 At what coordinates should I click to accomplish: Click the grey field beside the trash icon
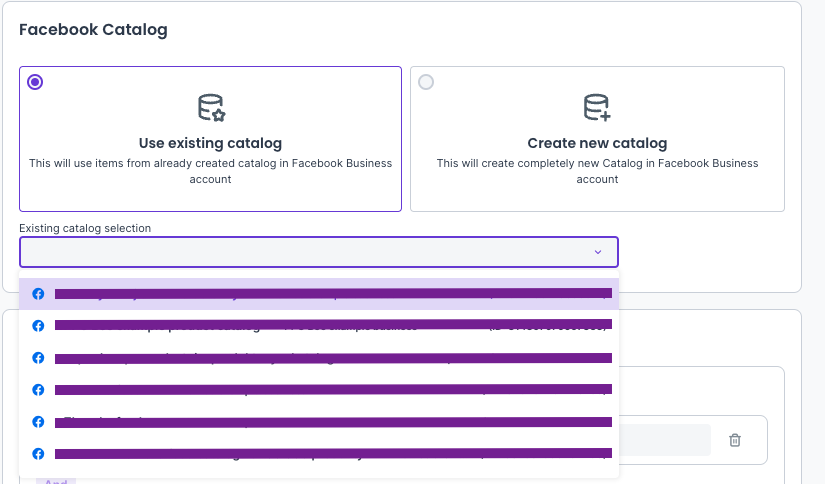pyautogui.click(x=665, y=440)
